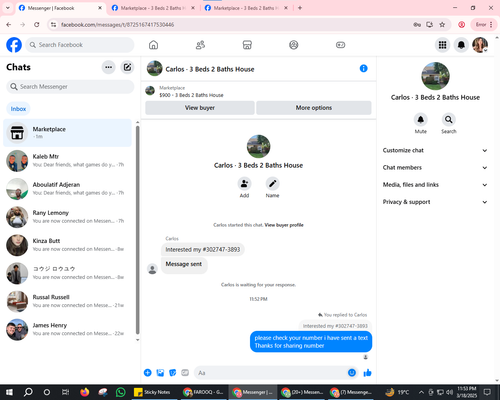Open more actions plus icon in composer
This screenshot has height=400, width=500.
coord(147,373)
